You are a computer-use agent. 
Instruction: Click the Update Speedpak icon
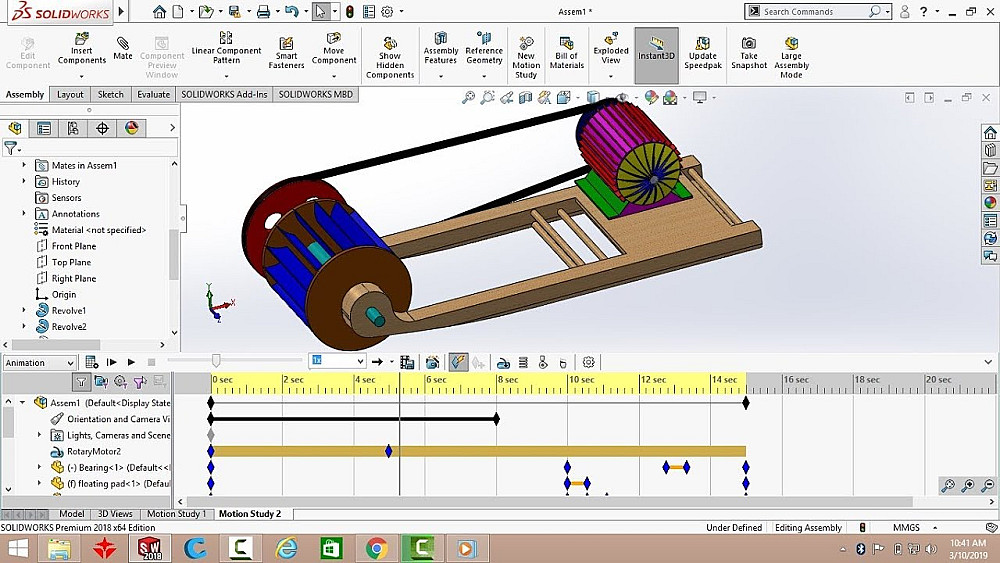702,52
